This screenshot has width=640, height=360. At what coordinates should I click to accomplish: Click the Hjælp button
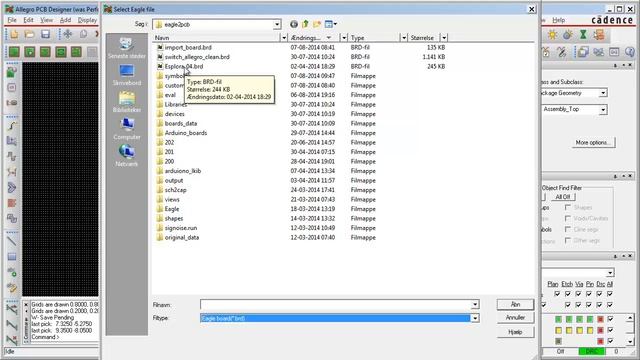(515, 332)
